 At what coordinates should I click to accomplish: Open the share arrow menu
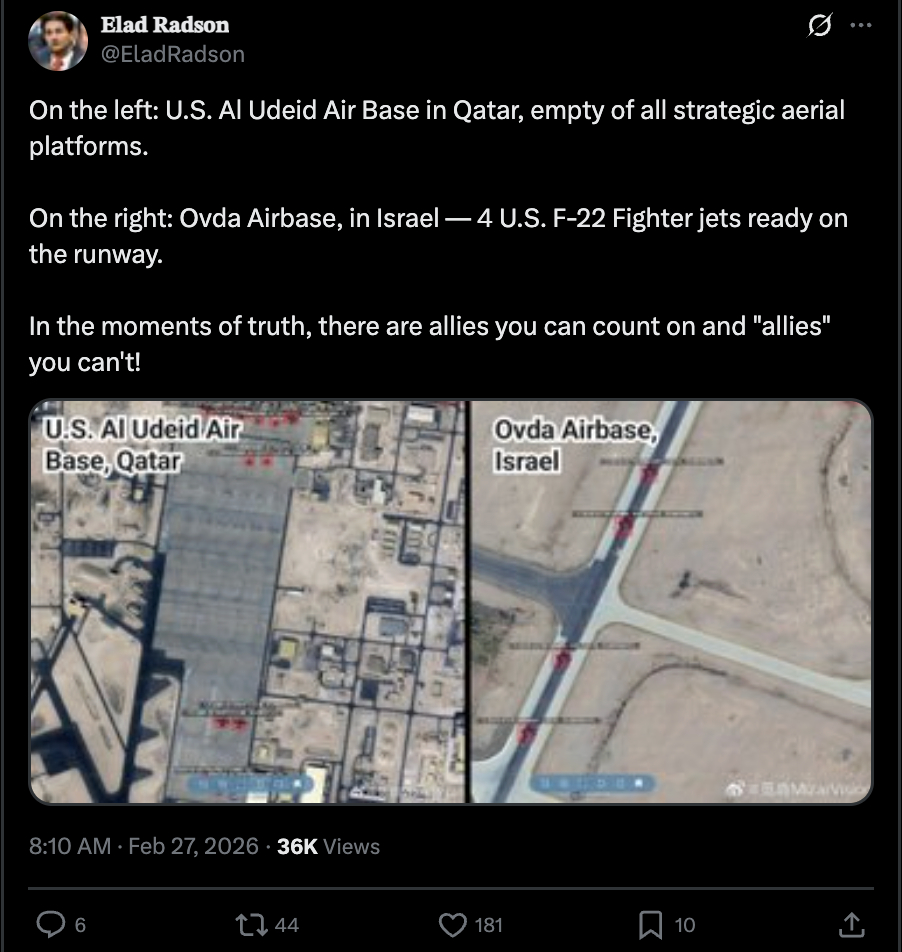[x=851, y=923]
